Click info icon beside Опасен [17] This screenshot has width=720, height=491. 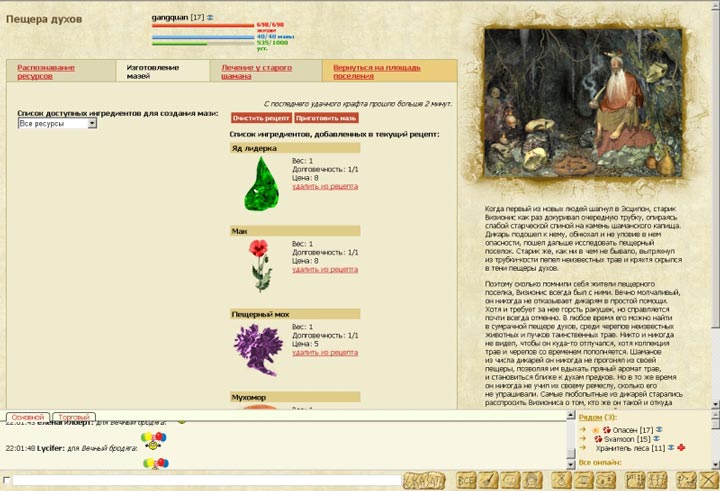[x=659, y=430]
